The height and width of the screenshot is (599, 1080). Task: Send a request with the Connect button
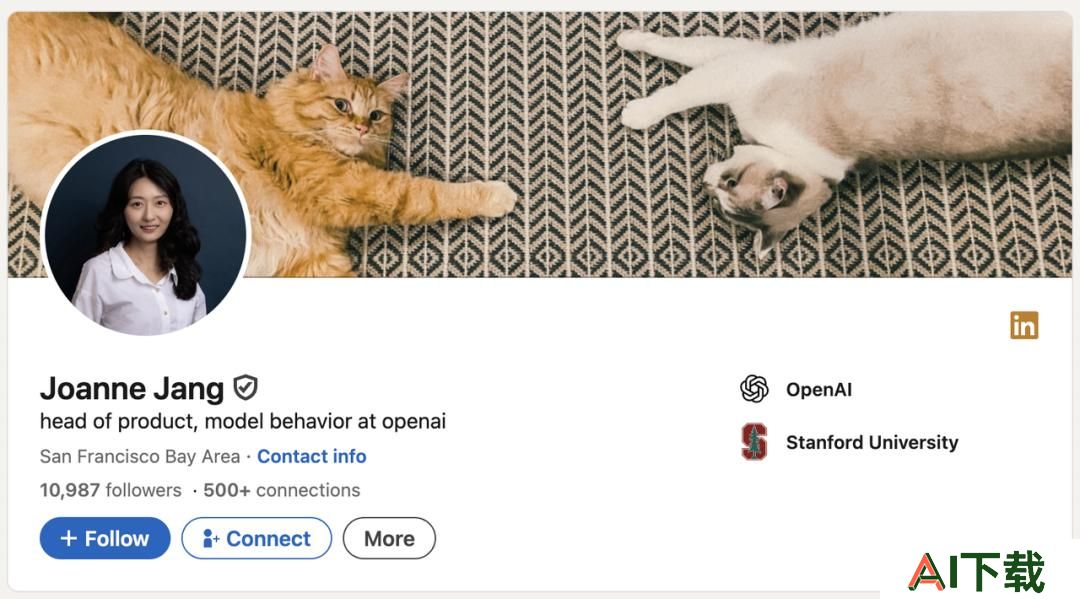(x=256, y=538)
